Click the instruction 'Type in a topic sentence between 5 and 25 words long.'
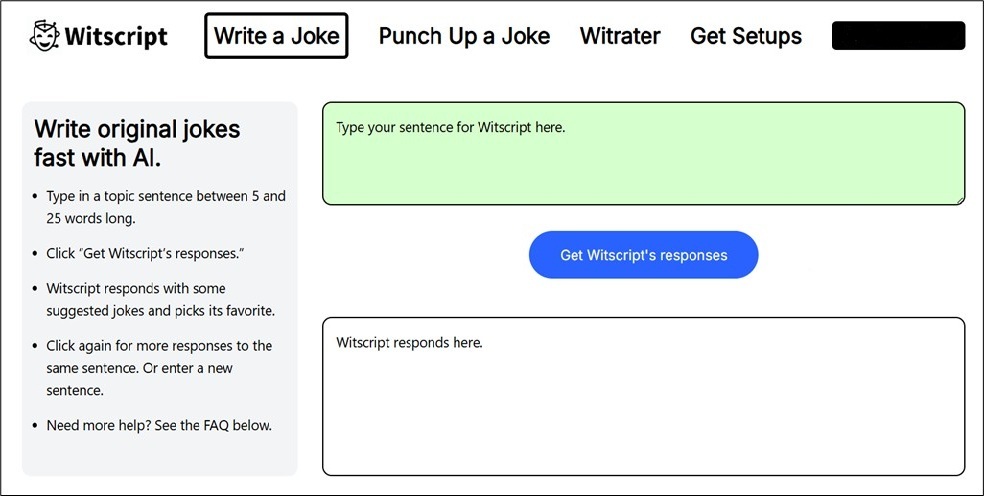985x497 pixels. point(166,207)
